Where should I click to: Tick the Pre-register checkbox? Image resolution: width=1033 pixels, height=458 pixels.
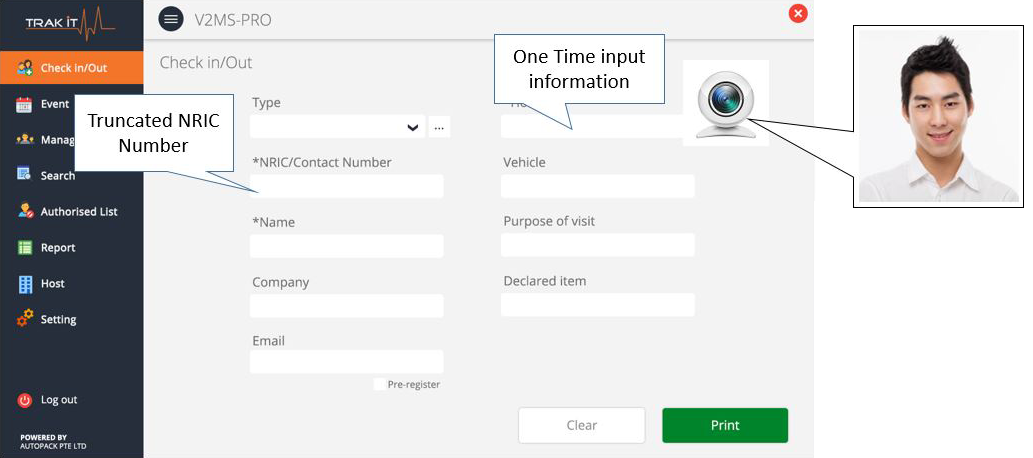pos(379,384)
